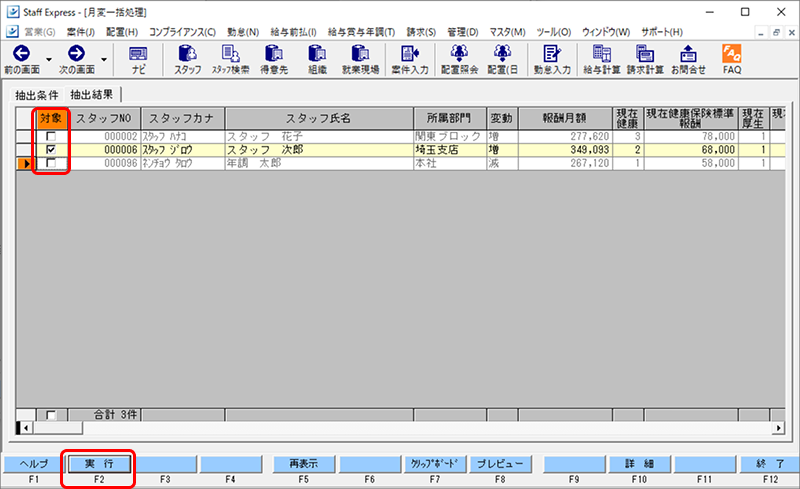Select the 報酬月額 value 267,120
This screenshot has width=800, height=489.
click(x=565, y=163)
